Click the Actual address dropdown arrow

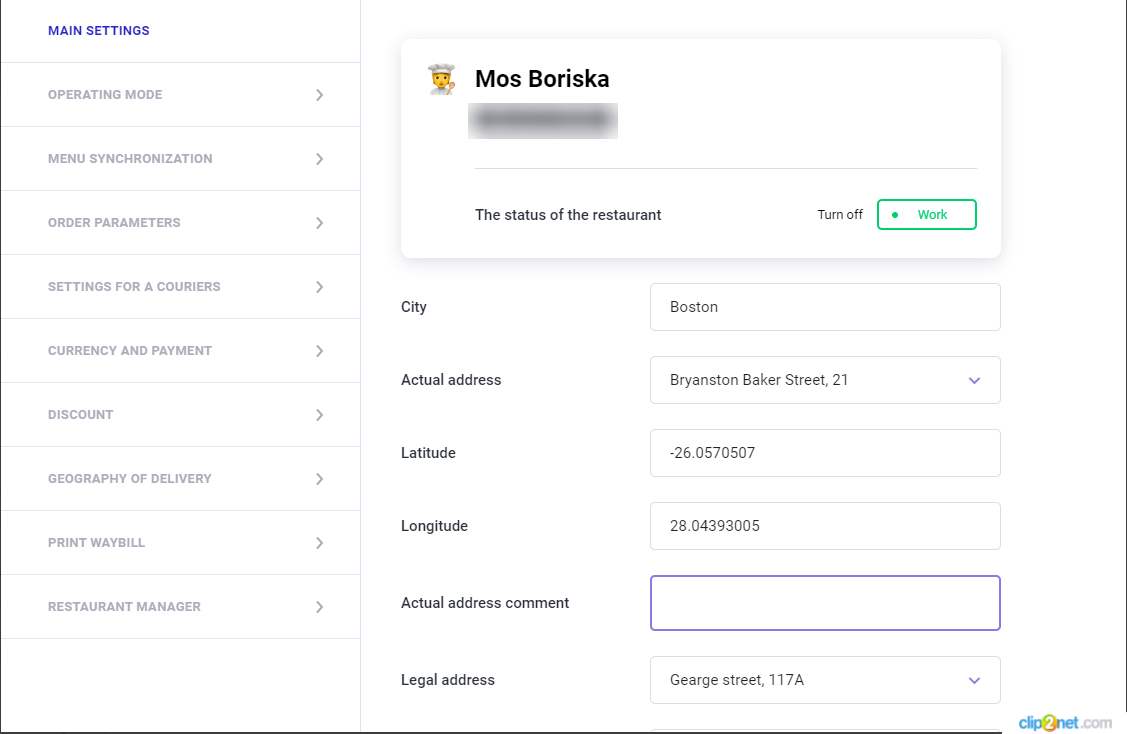974,380
